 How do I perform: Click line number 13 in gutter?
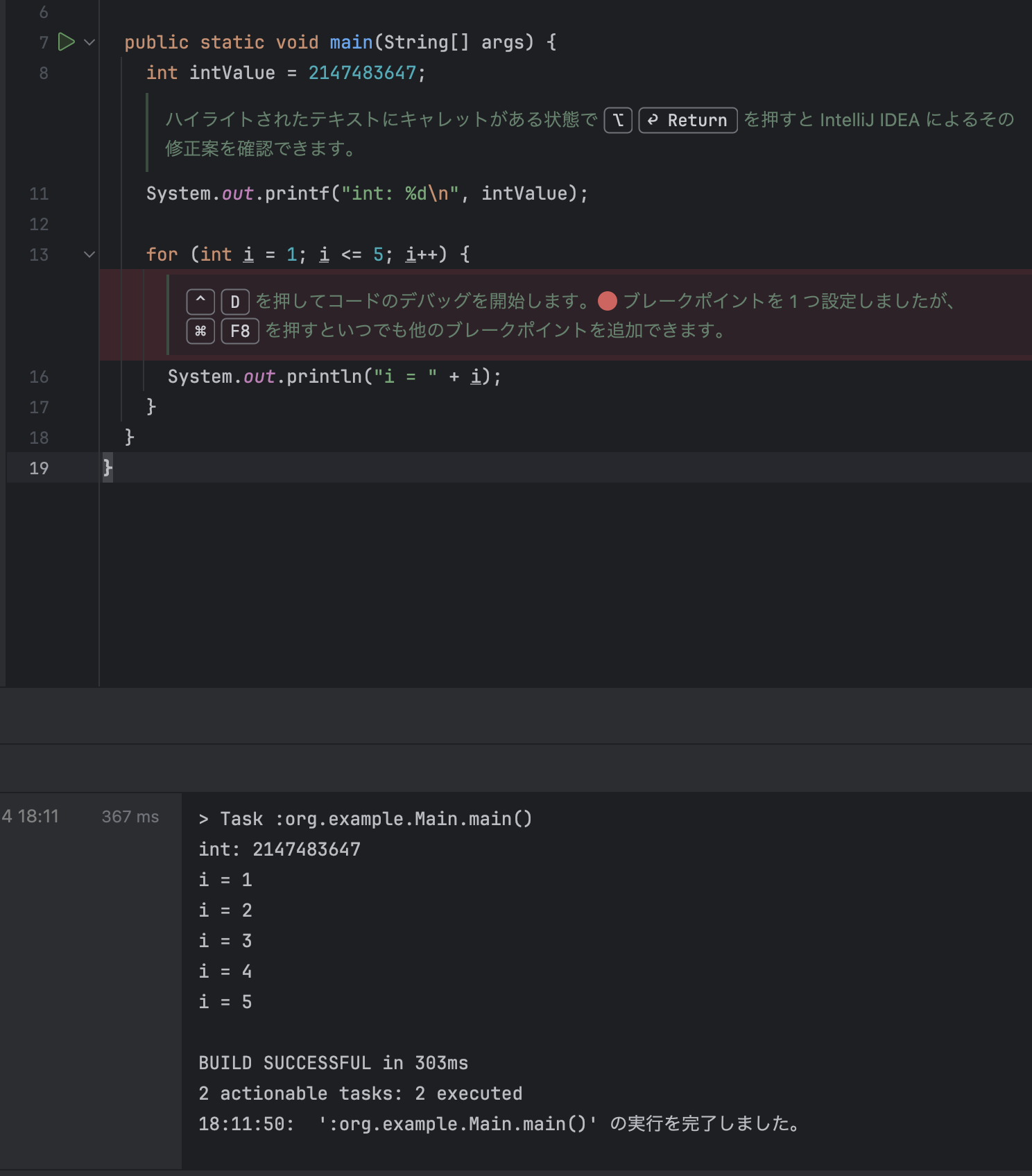(x=39, y=254)
